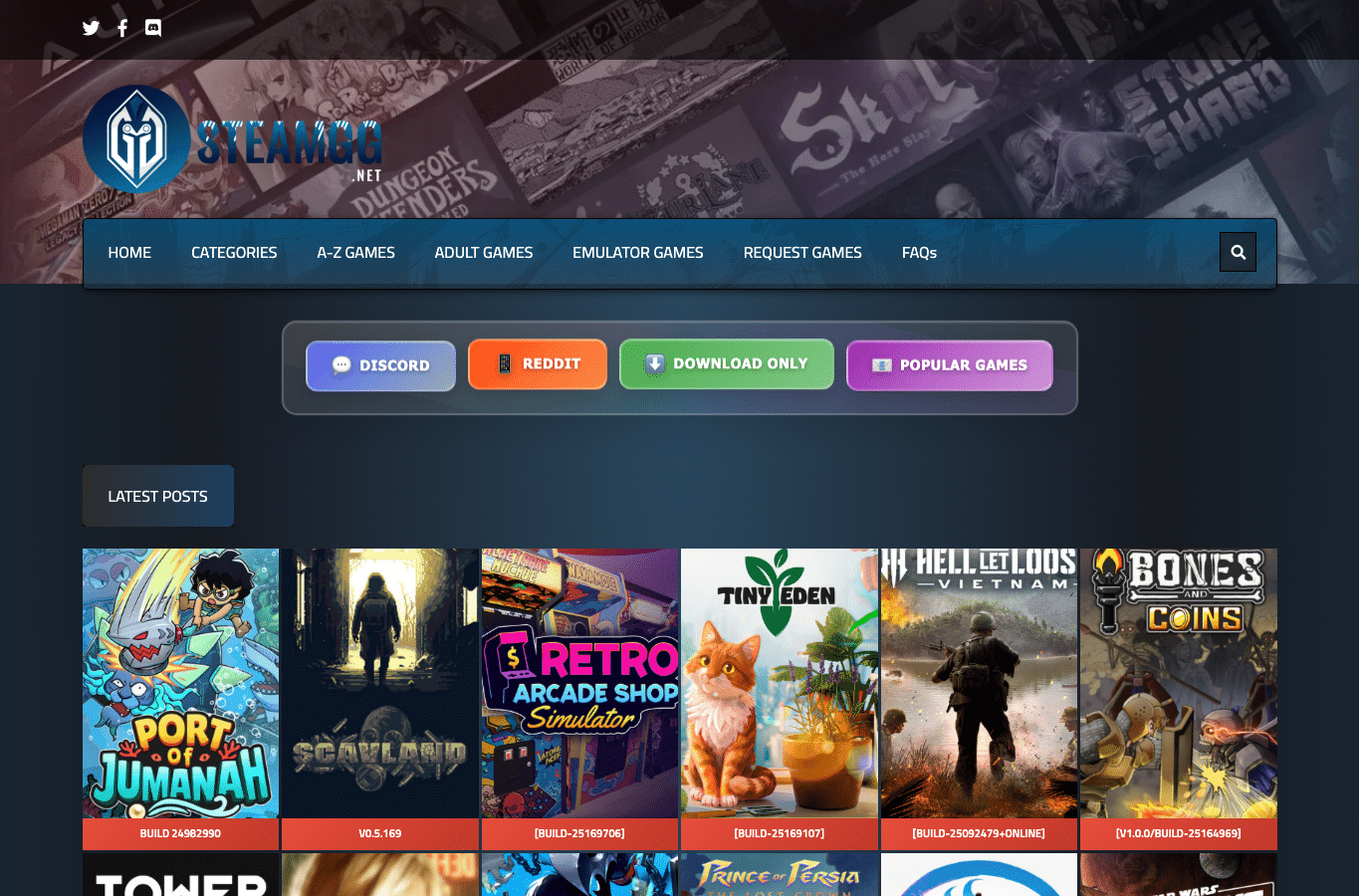Click the [BUILD-25169706] label
Viewport: 1359px width, 896px height.
[579, 834]
